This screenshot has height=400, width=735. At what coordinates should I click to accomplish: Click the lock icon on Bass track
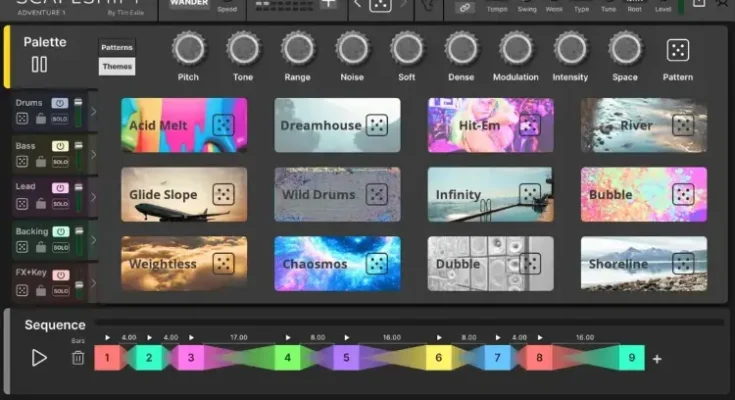(41, 161)
